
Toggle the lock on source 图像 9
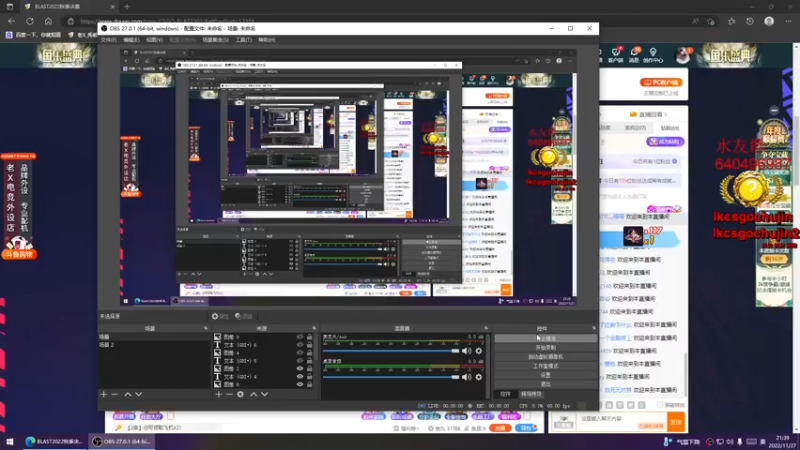tap(309, 337)
